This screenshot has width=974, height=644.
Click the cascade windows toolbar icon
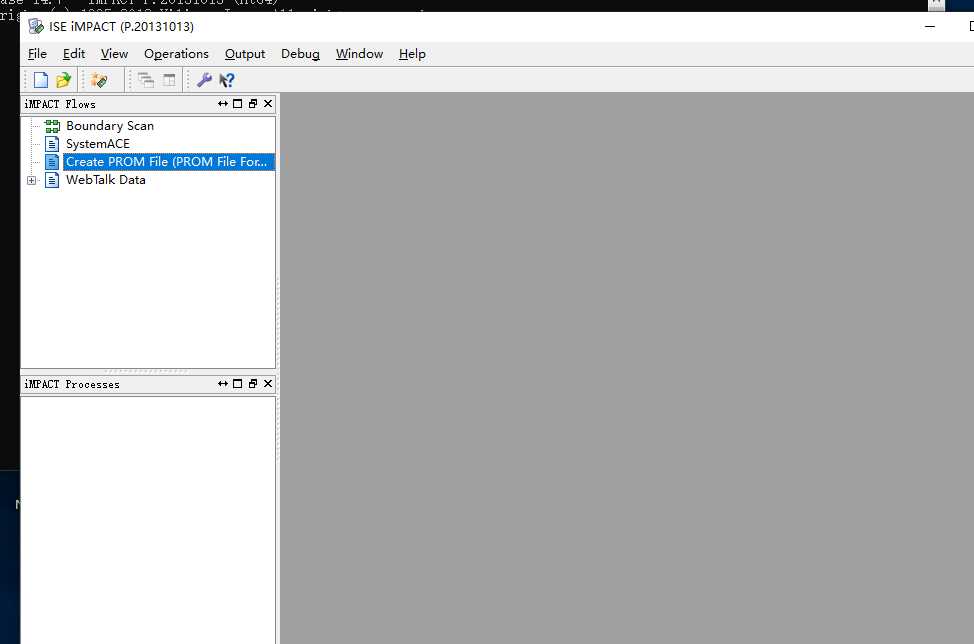tap(146, 80)
